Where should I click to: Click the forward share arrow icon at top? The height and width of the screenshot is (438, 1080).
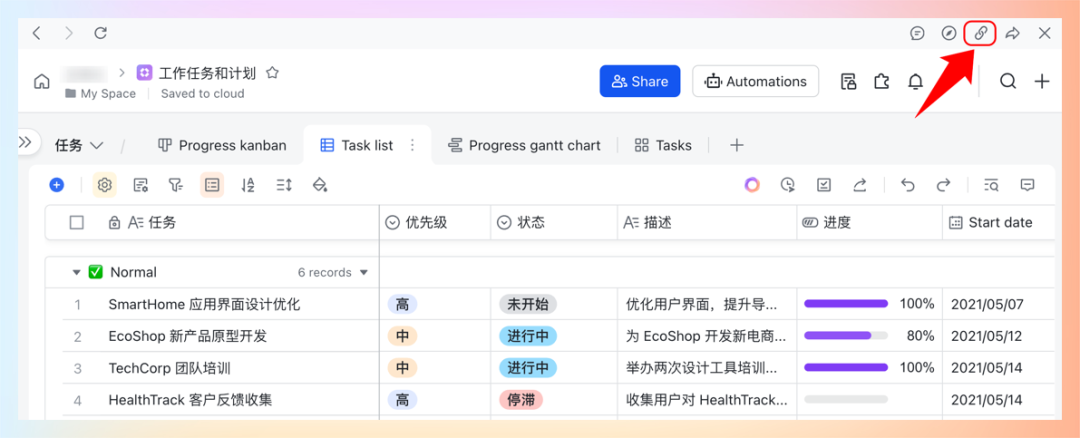click(x=1012, y=33)
